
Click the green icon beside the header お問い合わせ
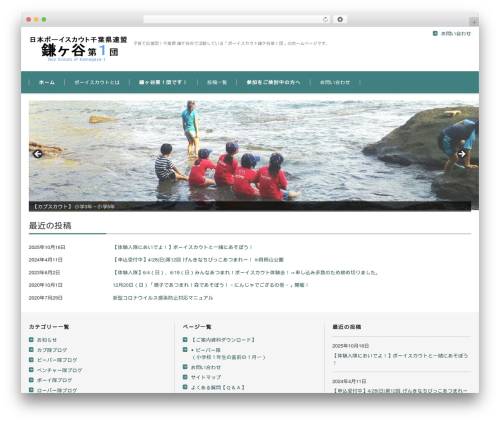[435, 33]
